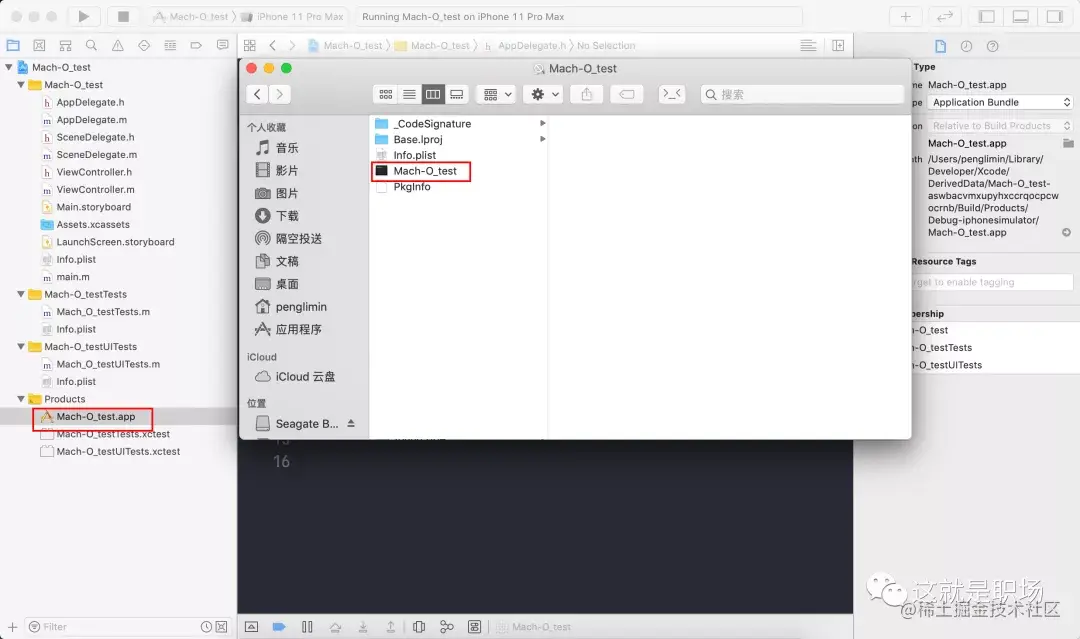Switch Finder to icon view

point(386,94)
